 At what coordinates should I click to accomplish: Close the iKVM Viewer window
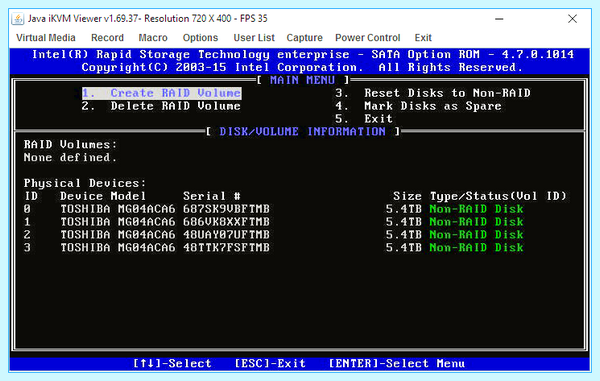(x=572, y=19)
